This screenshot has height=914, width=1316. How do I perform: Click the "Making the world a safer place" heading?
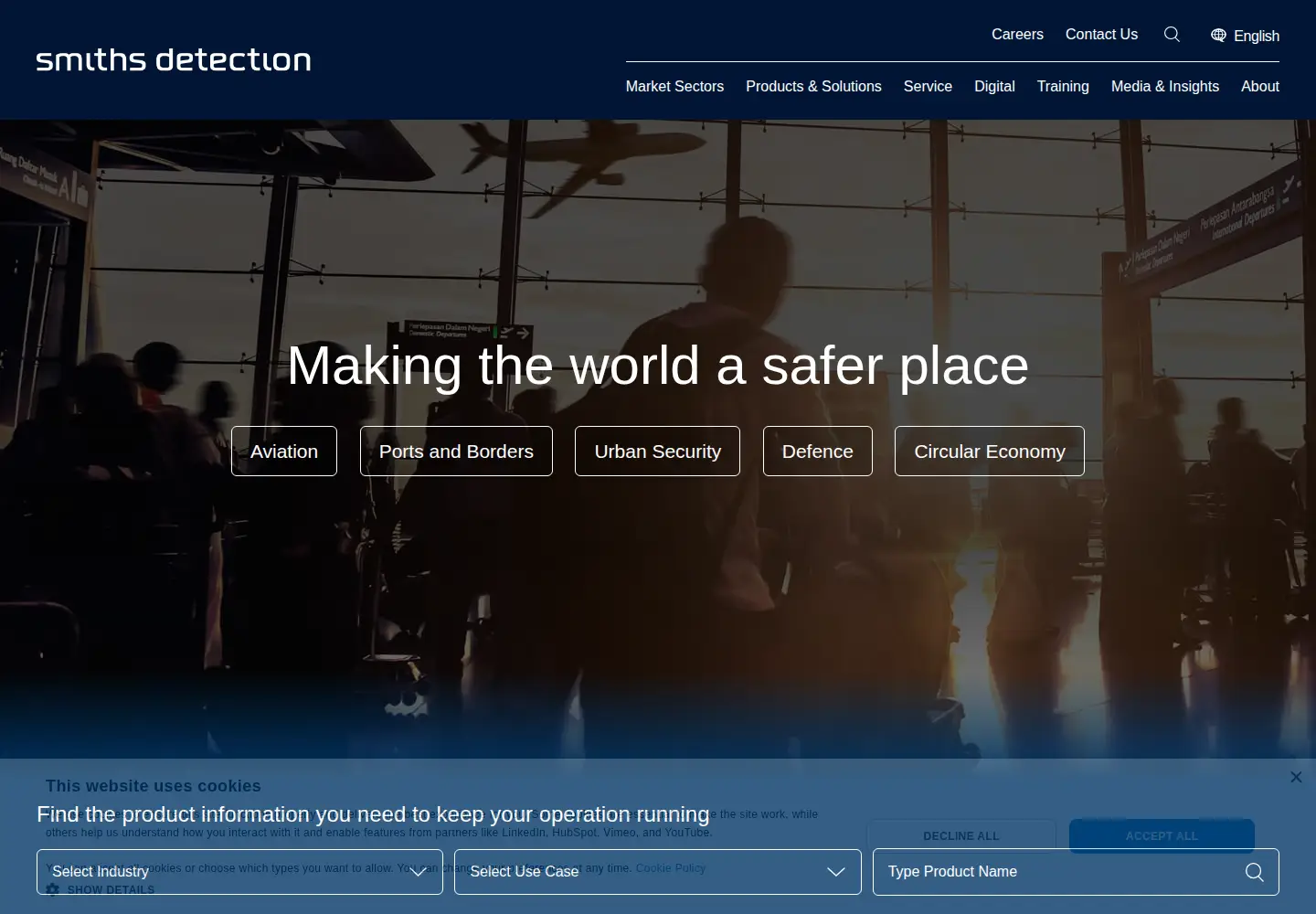click(658, 366)
